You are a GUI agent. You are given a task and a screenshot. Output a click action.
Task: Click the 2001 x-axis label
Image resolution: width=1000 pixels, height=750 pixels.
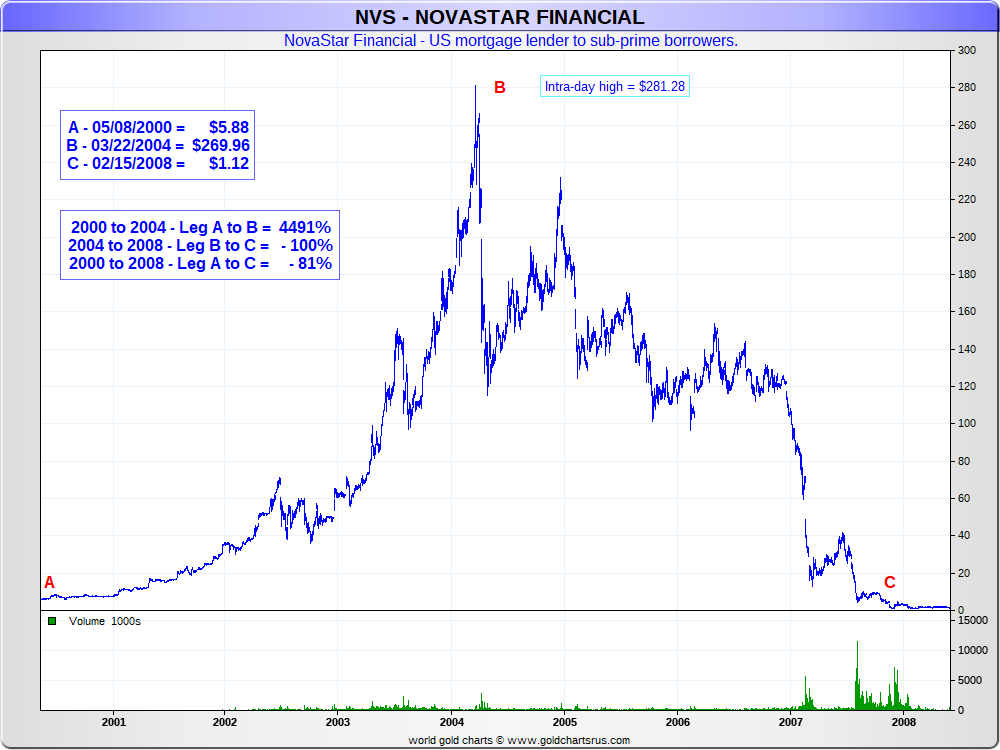(x=114, y=722)
